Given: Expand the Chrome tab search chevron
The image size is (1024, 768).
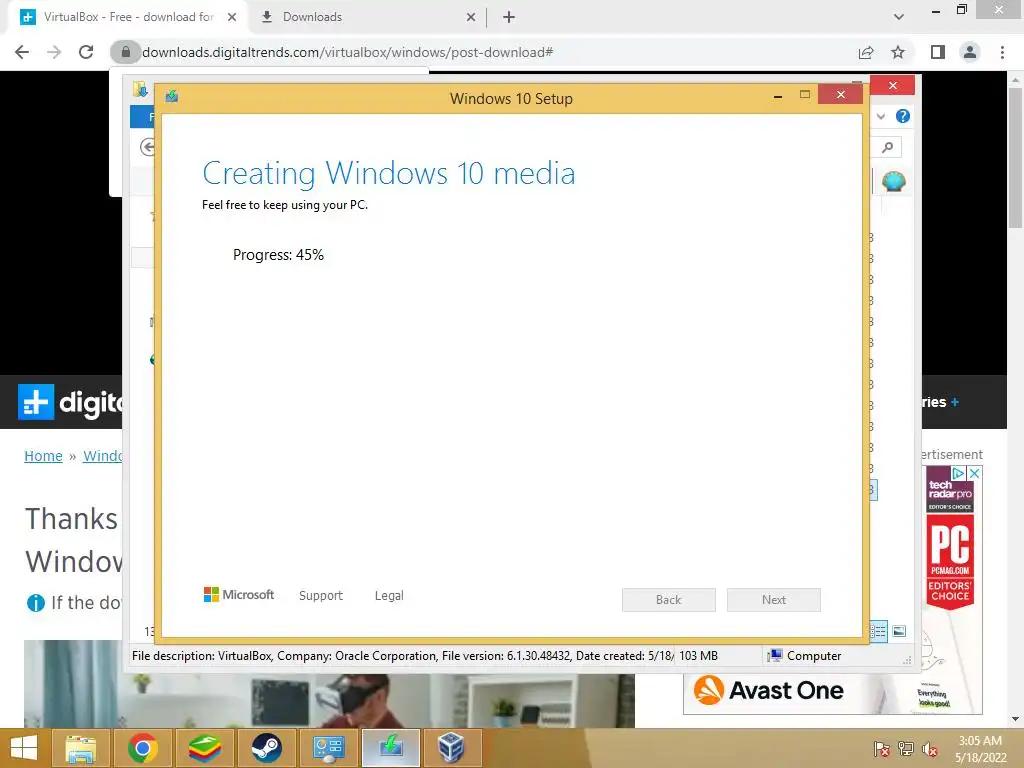Looking at the screenshot, I should pos(899,17).
